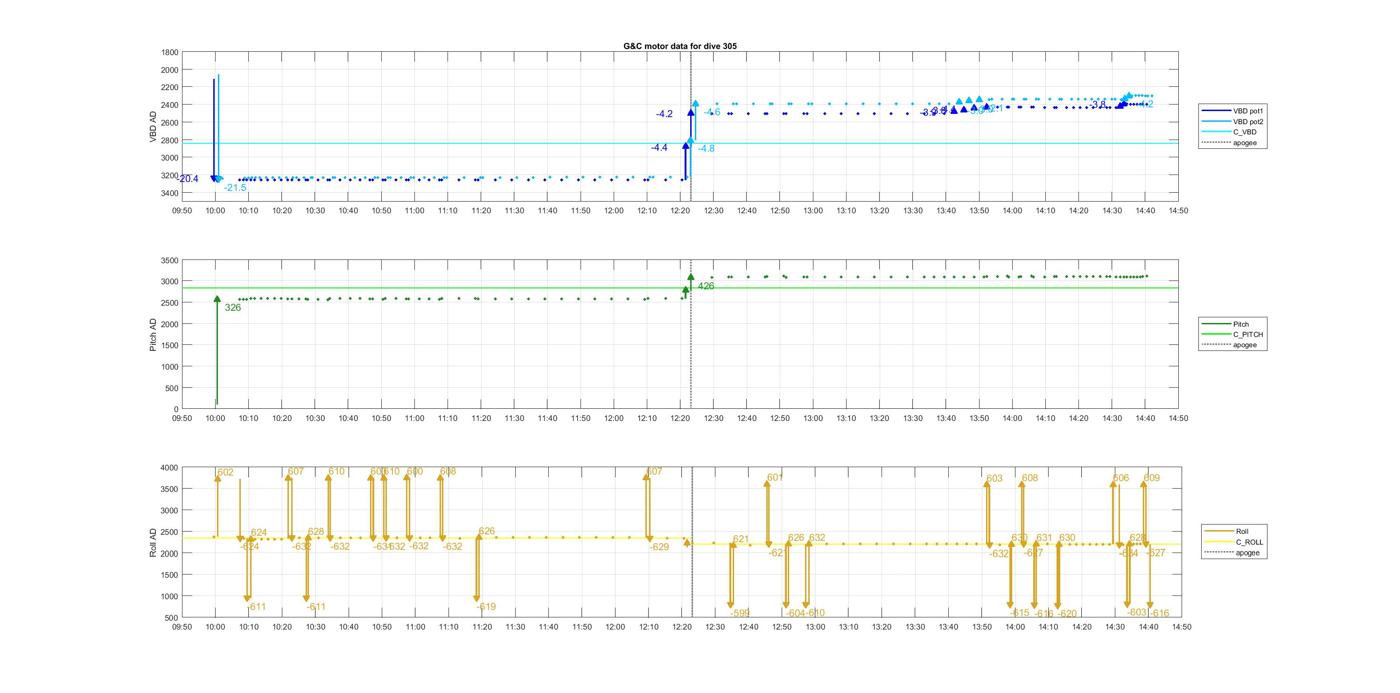The image size is (1400, 693).
Task: Click the "-599" annotation in the Roll plot
Action: 740,613
